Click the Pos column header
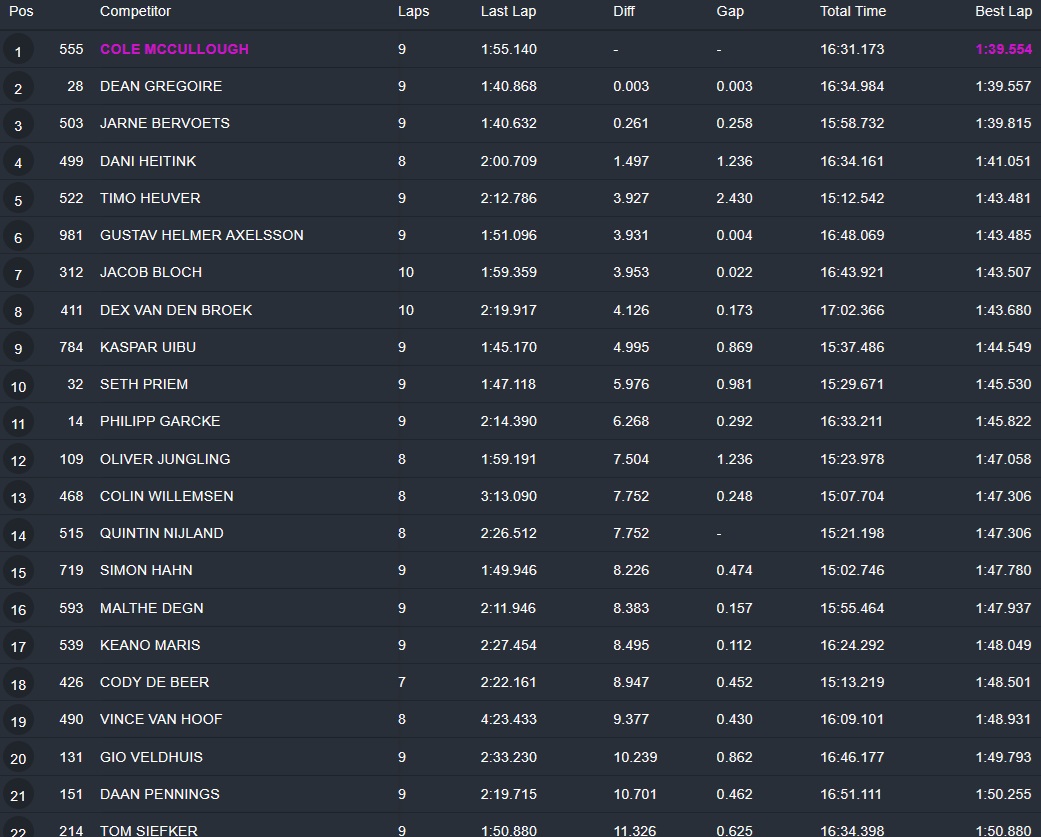1041x837 pixels. (21, 11)
